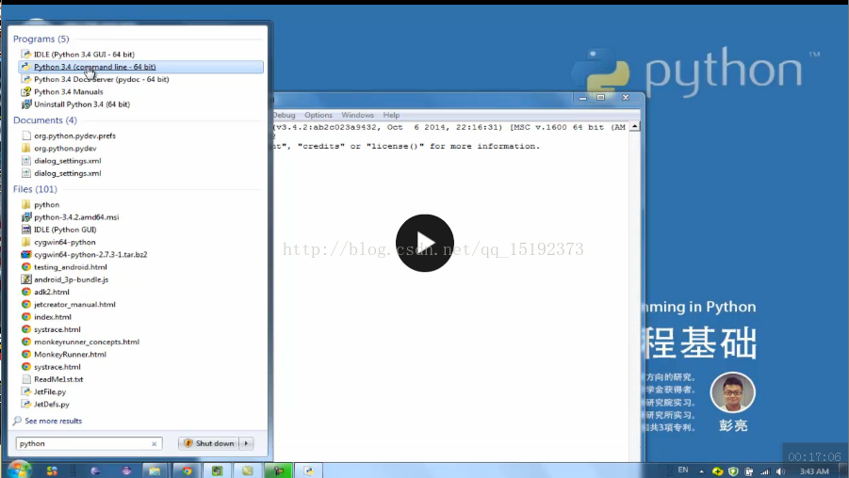Image resolution: width=849 pixels, height=478 pixels.
Task: Click See more results link
Action: point(53,421)
